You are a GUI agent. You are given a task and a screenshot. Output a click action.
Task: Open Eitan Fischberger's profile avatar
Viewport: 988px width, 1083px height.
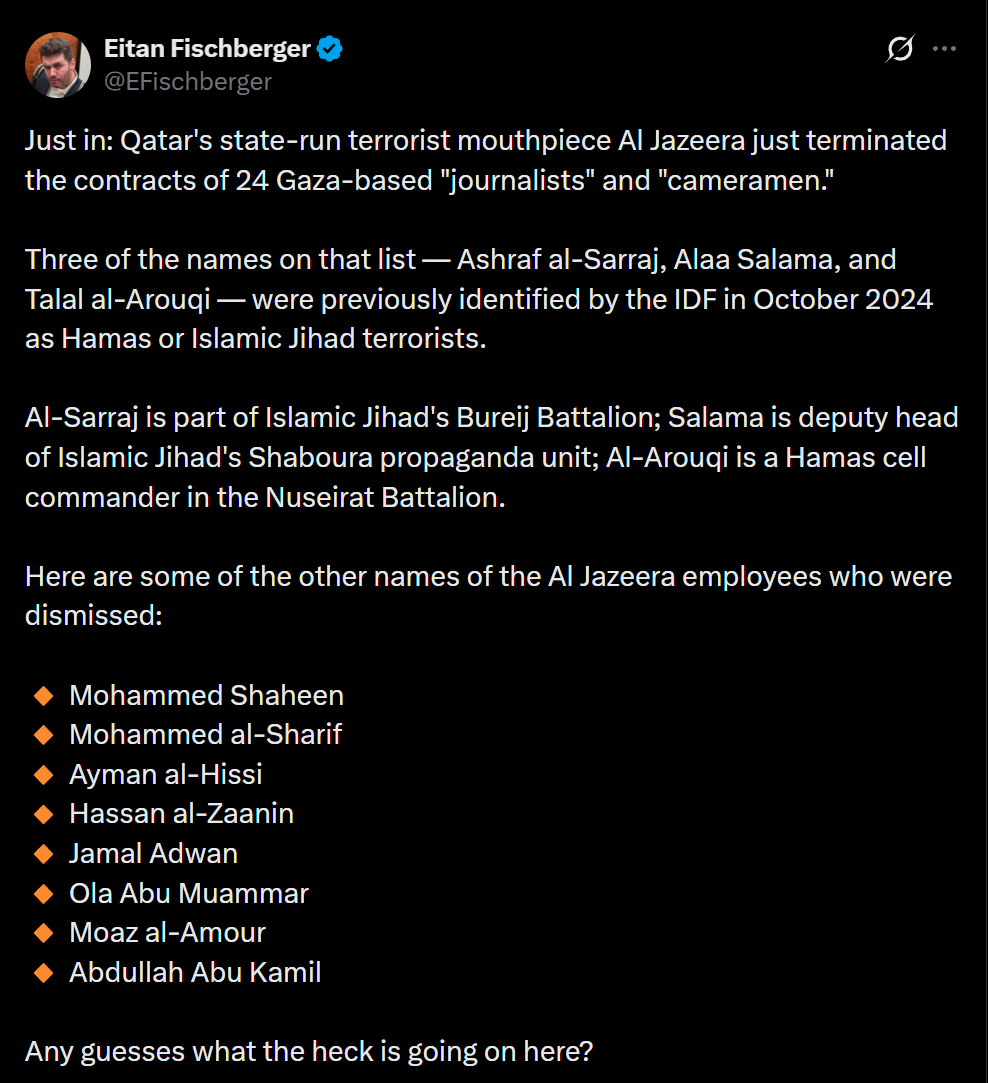(x=58, y=65)
